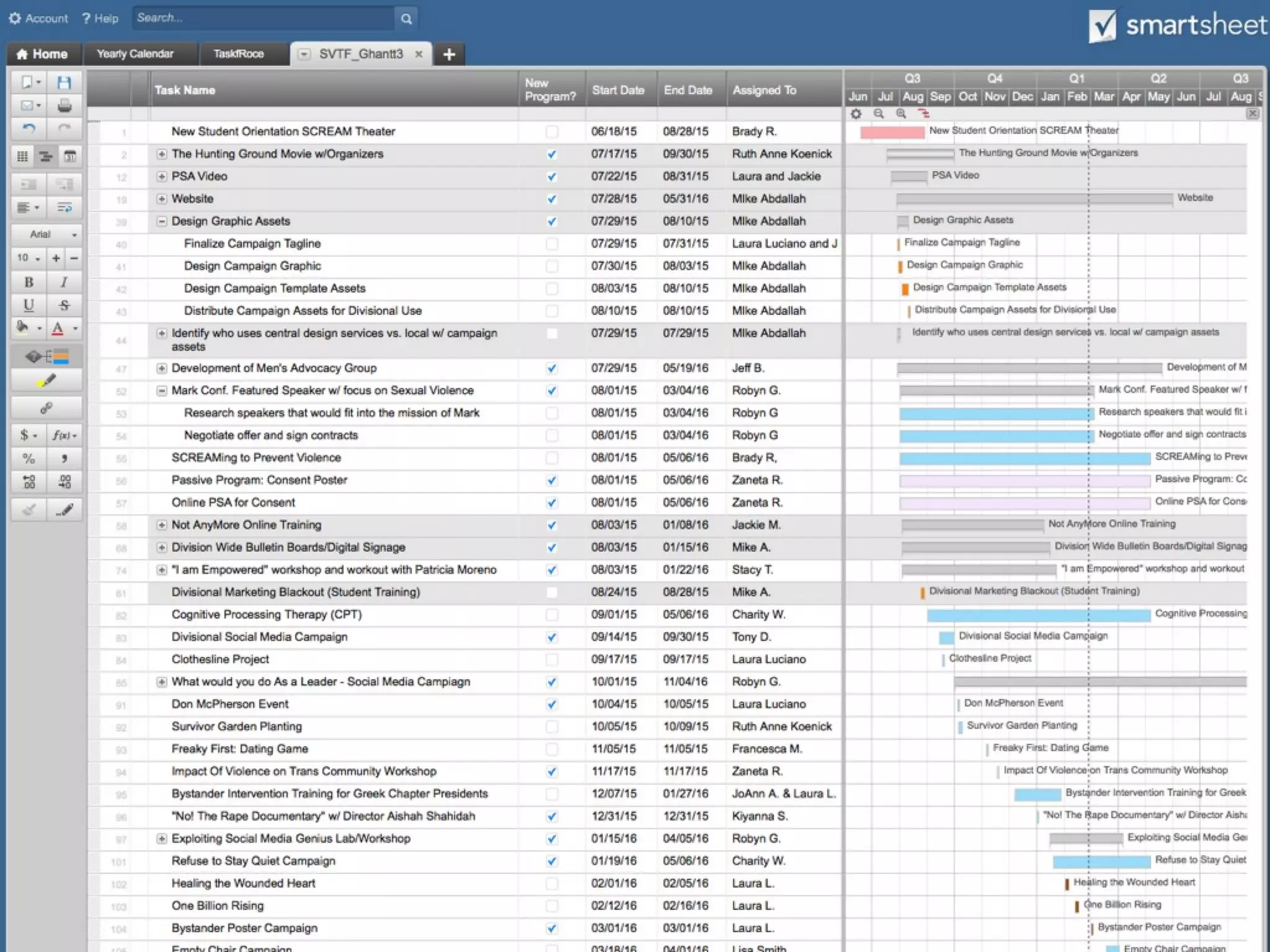
Task: Click the Save sheet icon
Action: coord(64,82)
